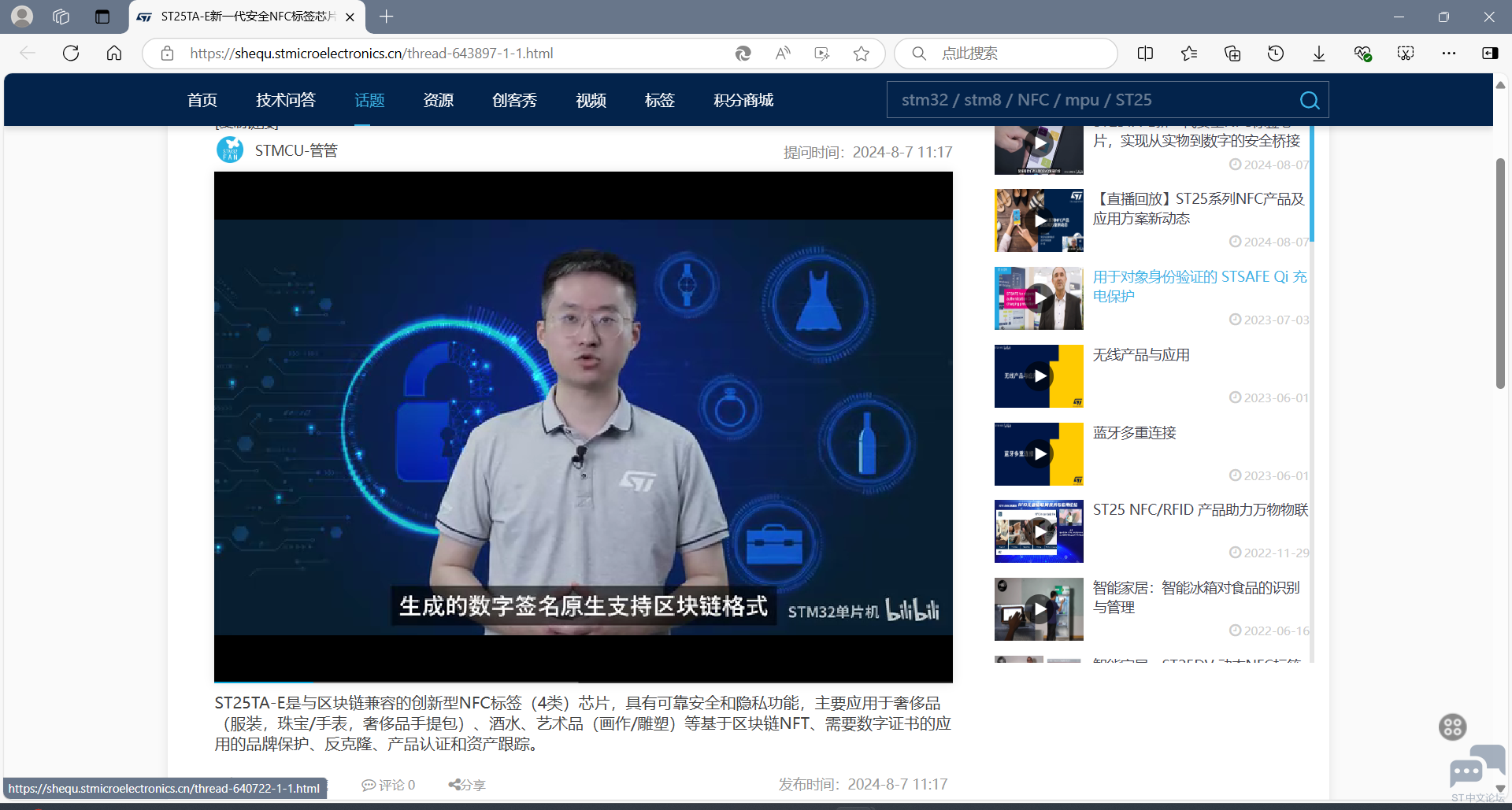The height and width of the screenshot is (810, 1512).
Task: Open 标签 navigation item
Action: click(660, 100)
